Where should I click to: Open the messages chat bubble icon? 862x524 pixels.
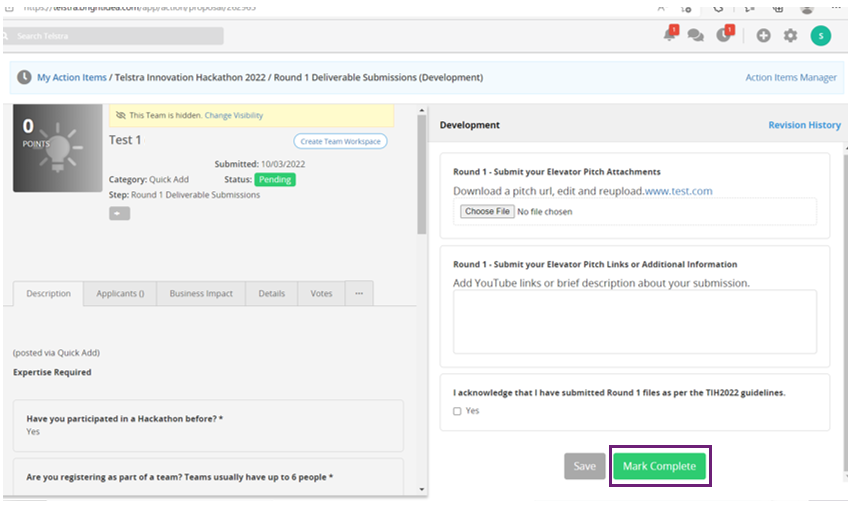click(x=695, y=36)
